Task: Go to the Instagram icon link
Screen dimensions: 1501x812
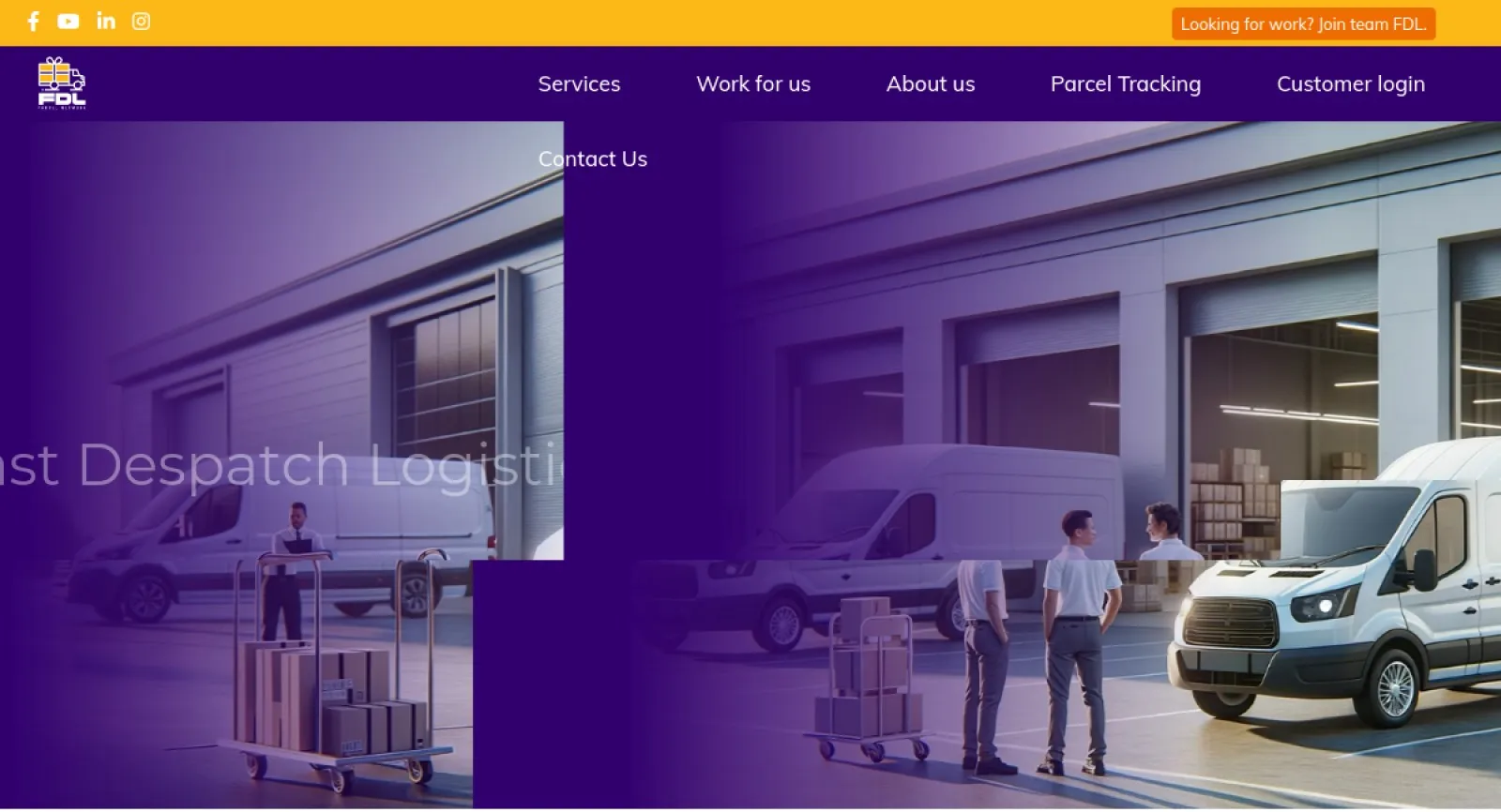Action: click(x=141, y=22)
